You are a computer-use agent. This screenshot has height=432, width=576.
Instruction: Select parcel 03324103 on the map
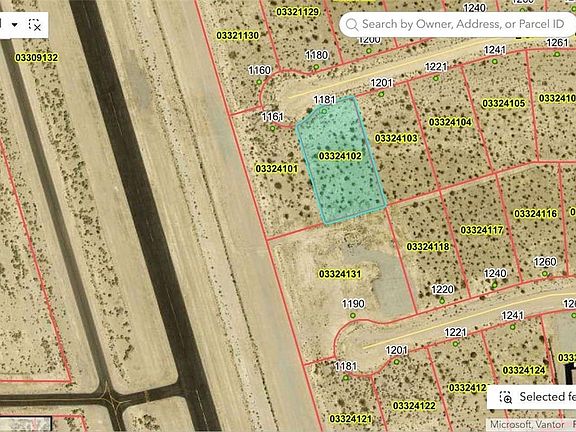tap(396, 138)
